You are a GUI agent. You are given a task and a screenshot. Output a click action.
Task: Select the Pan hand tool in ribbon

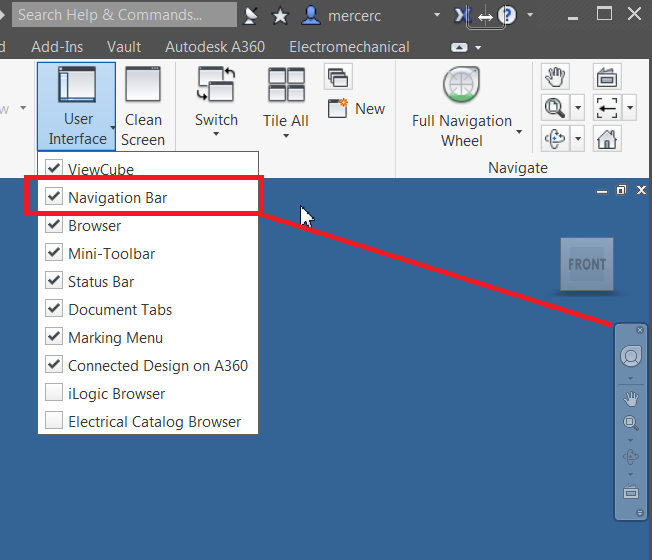tap(555, 77)
